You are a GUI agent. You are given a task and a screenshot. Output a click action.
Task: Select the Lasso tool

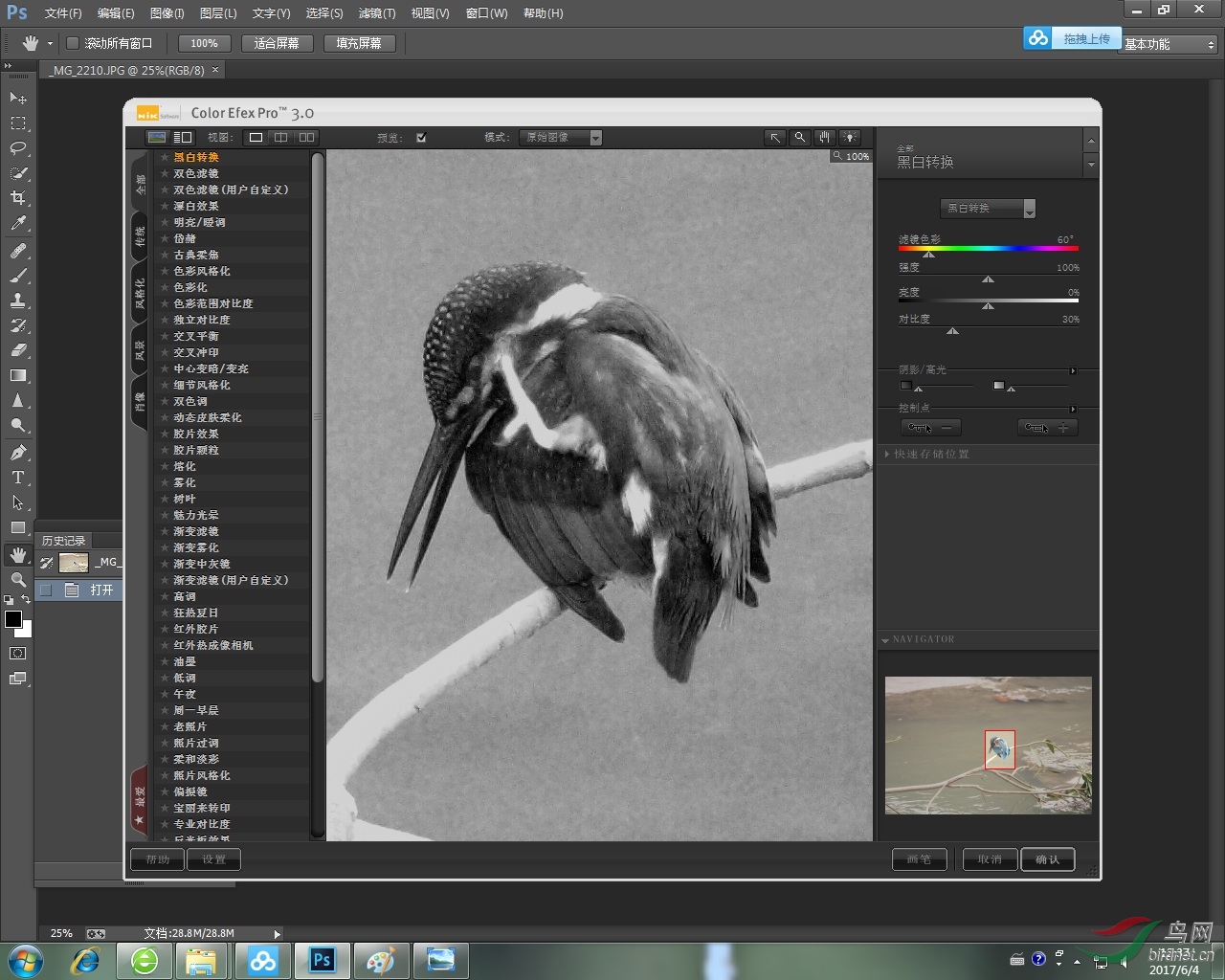18,148
